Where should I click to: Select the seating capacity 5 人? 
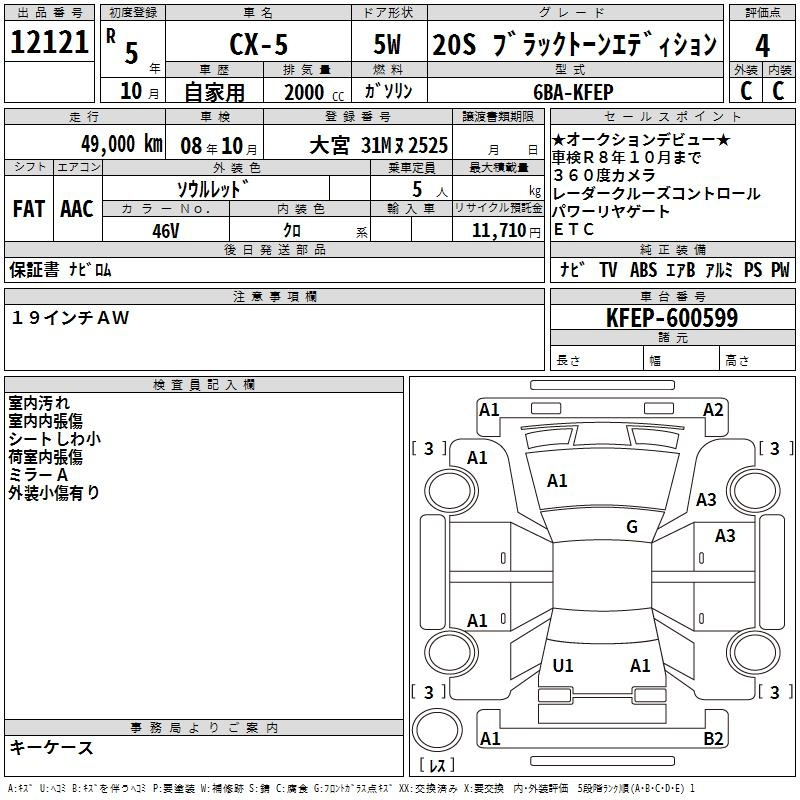coord(430,190)
